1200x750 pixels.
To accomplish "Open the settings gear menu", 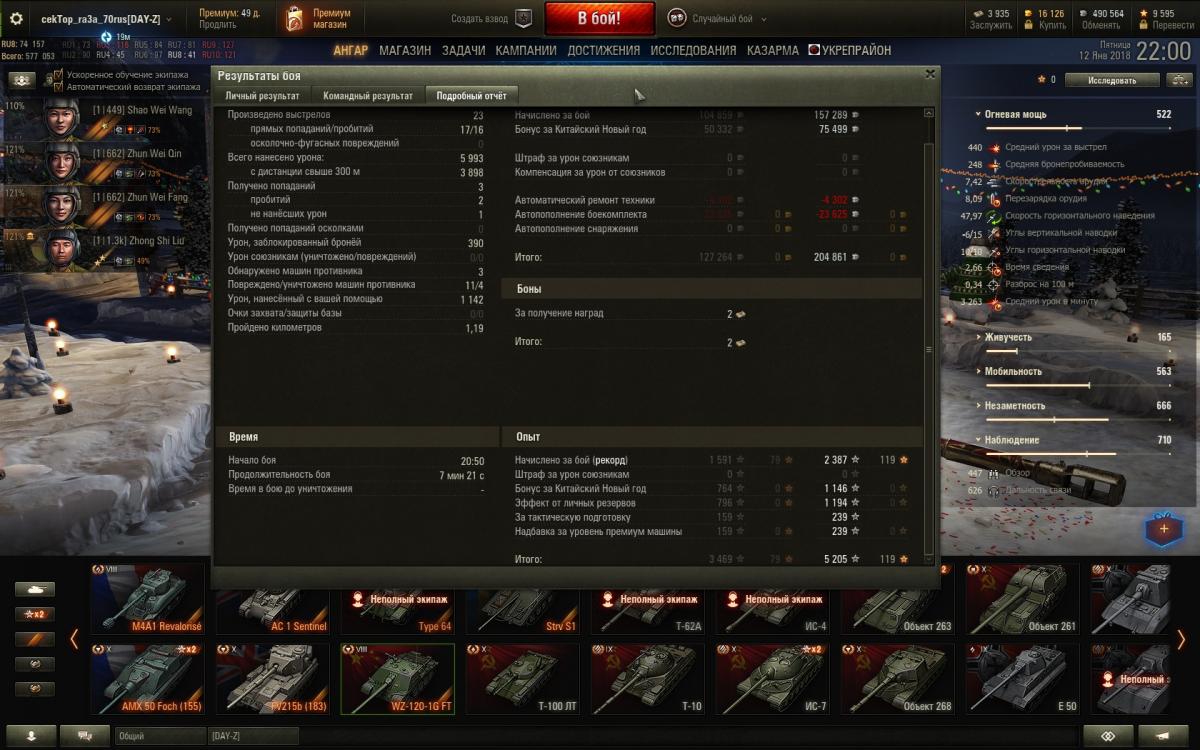I will [16, 19].
